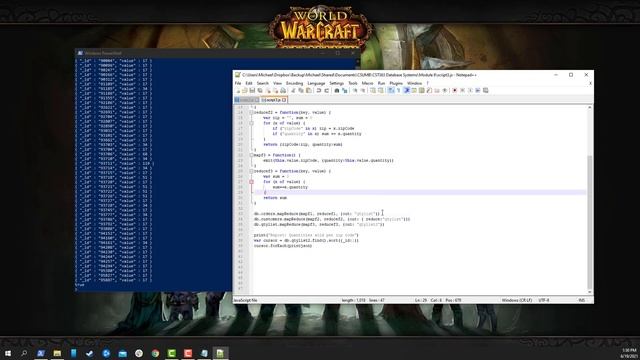640x360 pixels.
Task: Toggle Show All Characters paragraph icon
Action: point(398,90)
